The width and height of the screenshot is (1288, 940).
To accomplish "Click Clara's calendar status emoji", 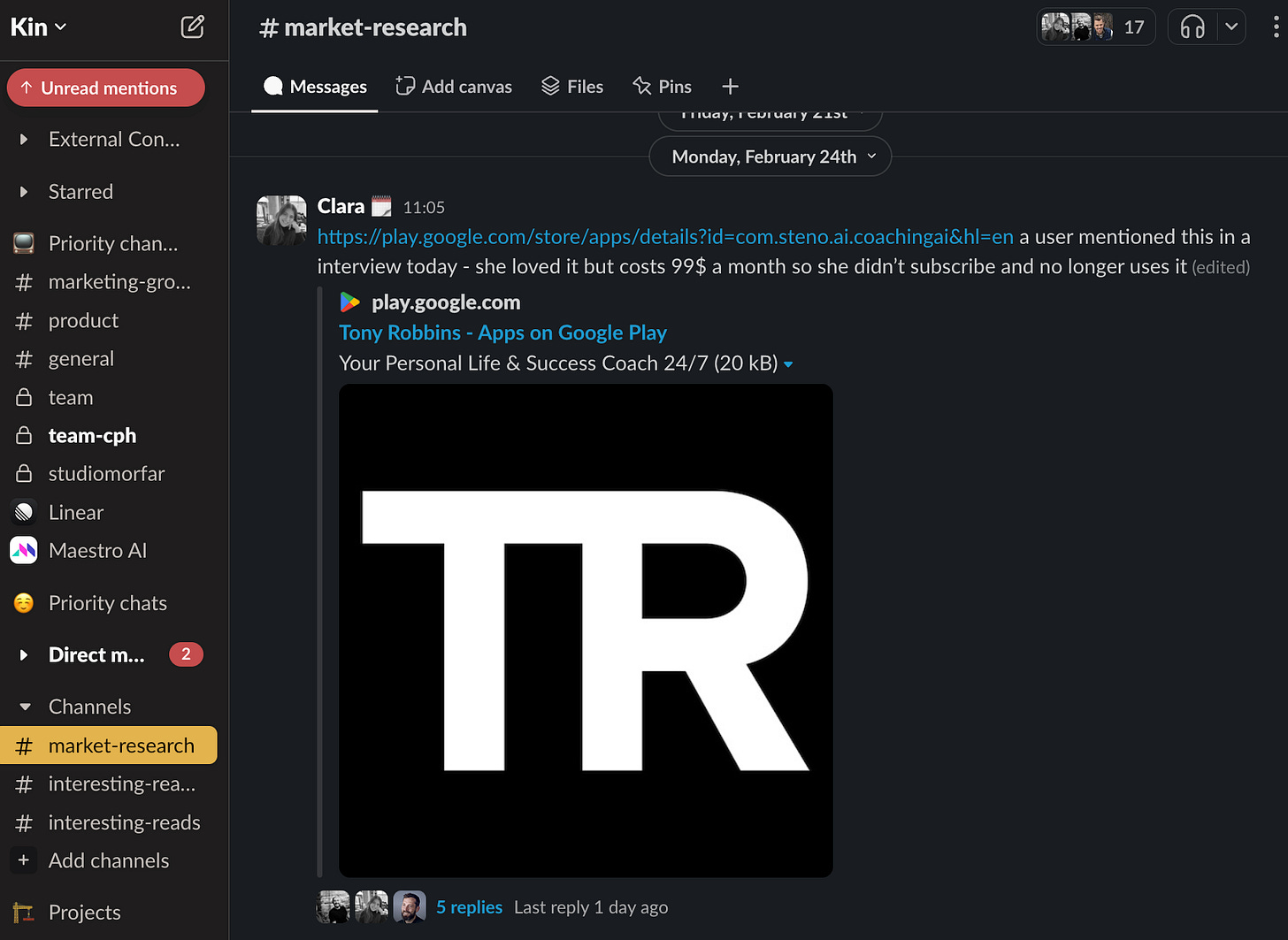I will point(381,207).
